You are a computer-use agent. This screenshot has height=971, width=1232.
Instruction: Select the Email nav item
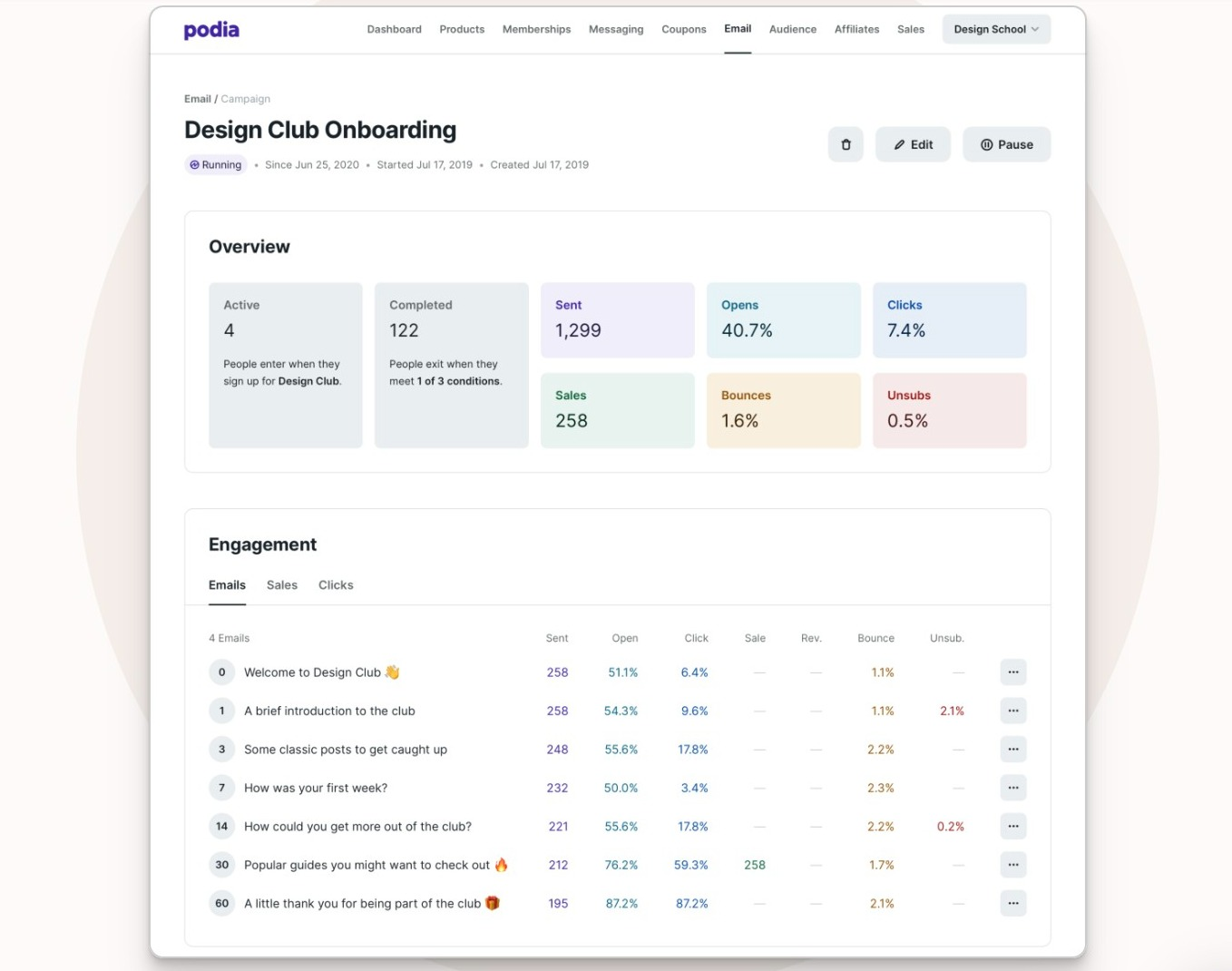[738, 29]
